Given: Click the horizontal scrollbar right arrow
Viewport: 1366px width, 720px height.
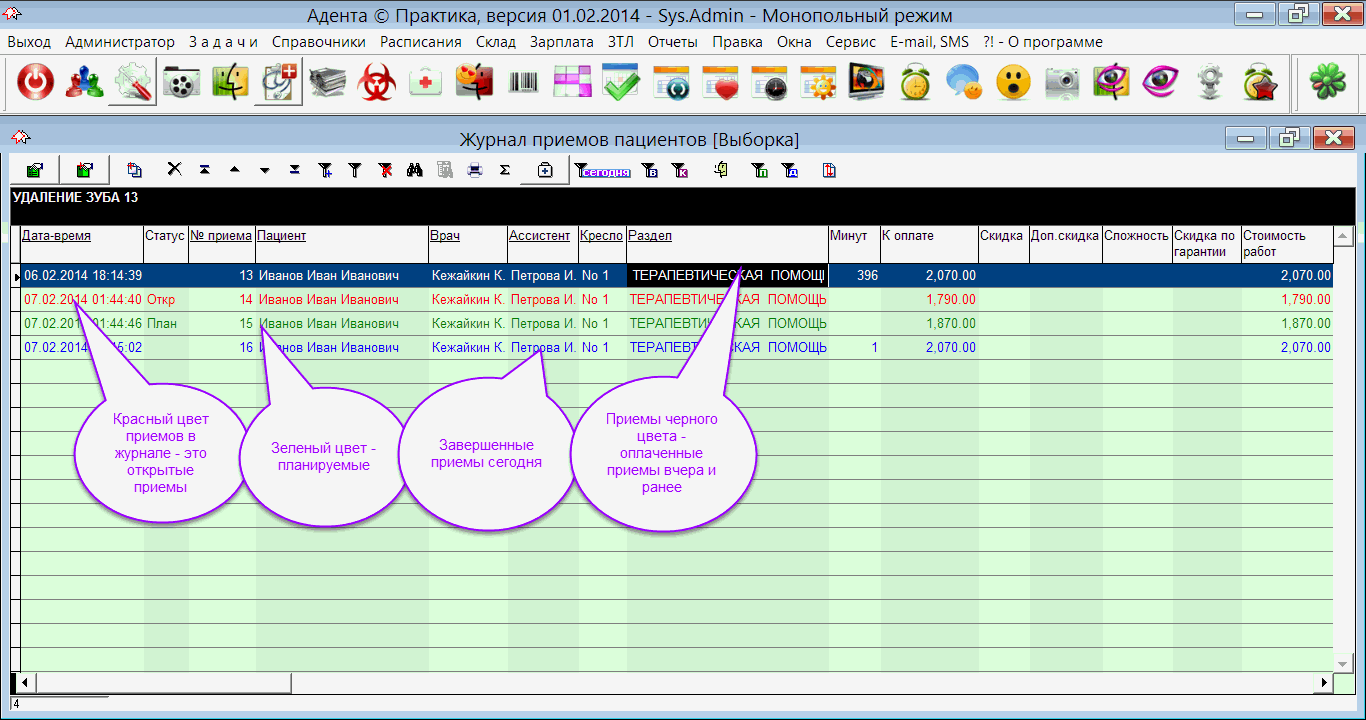Looking at the screenshot, I should pos(1324,682).
